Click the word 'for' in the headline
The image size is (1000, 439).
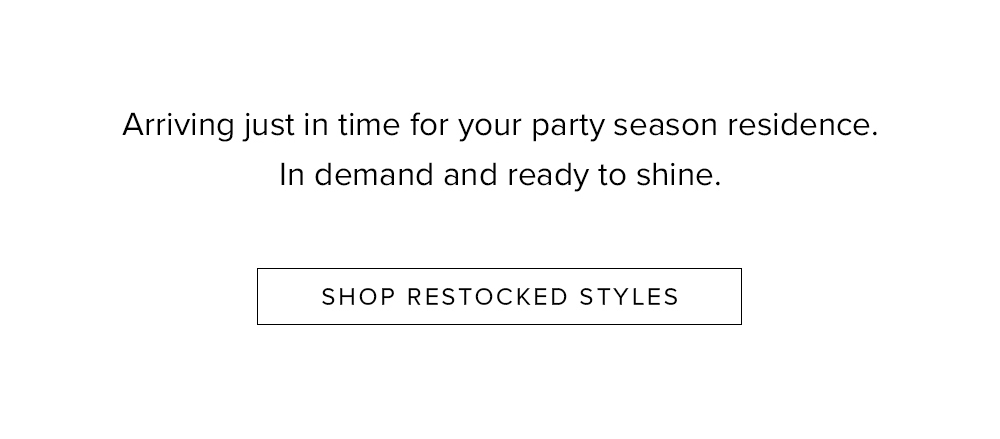pyautogui.click(x=429, y=124)
